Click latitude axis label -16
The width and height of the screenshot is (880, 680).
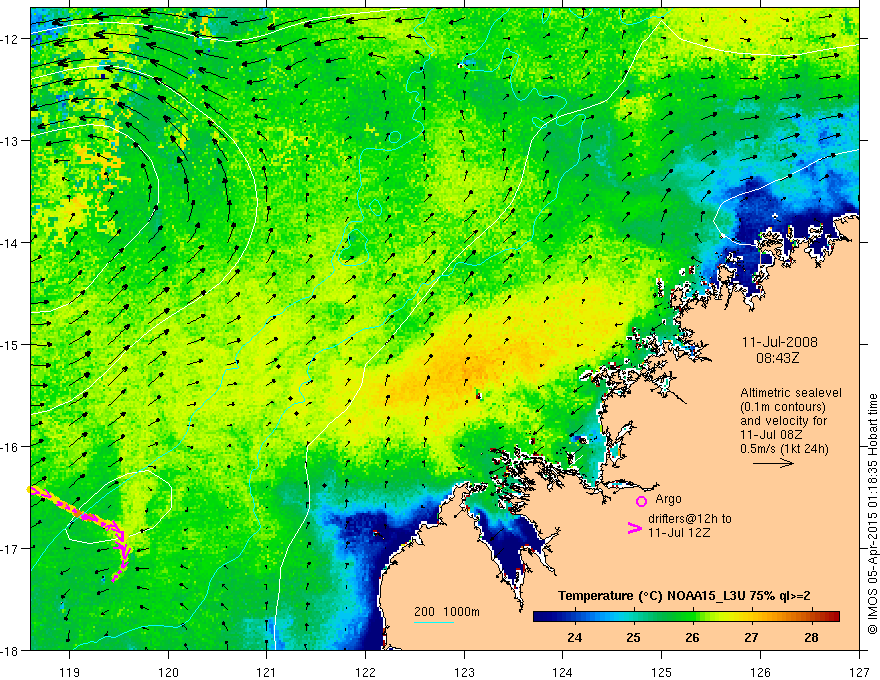tap(10, 447)
